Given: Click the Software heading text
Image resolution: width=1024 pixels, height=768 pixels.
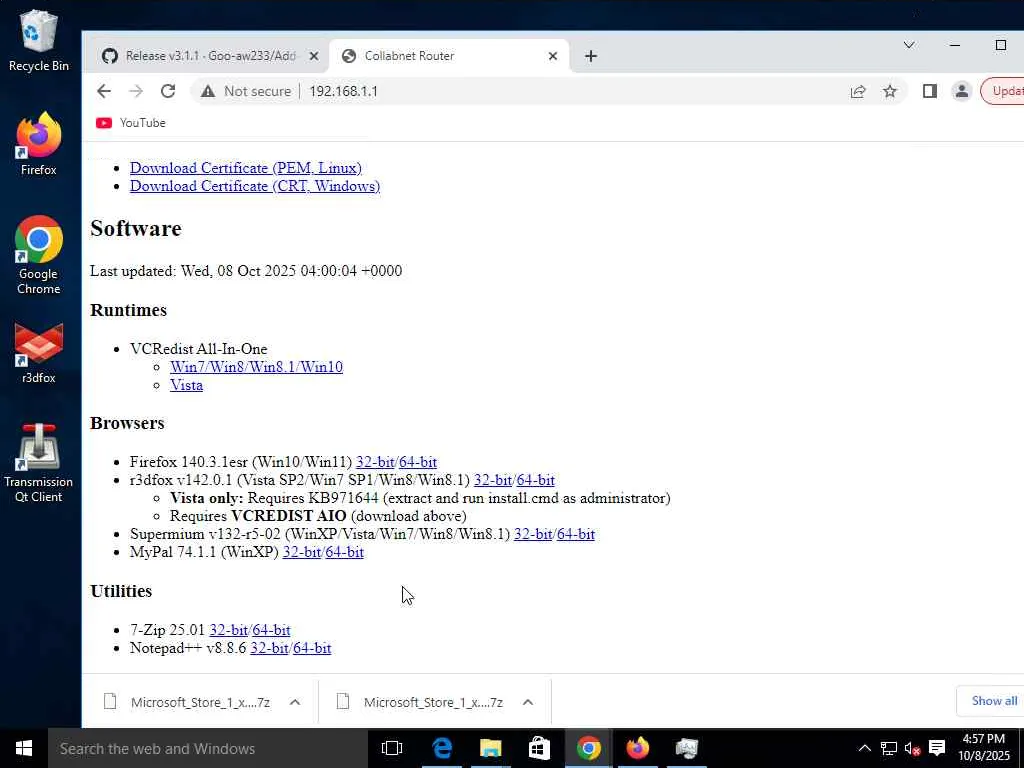Looking at the screenshot, I should [x=136, y=229].
